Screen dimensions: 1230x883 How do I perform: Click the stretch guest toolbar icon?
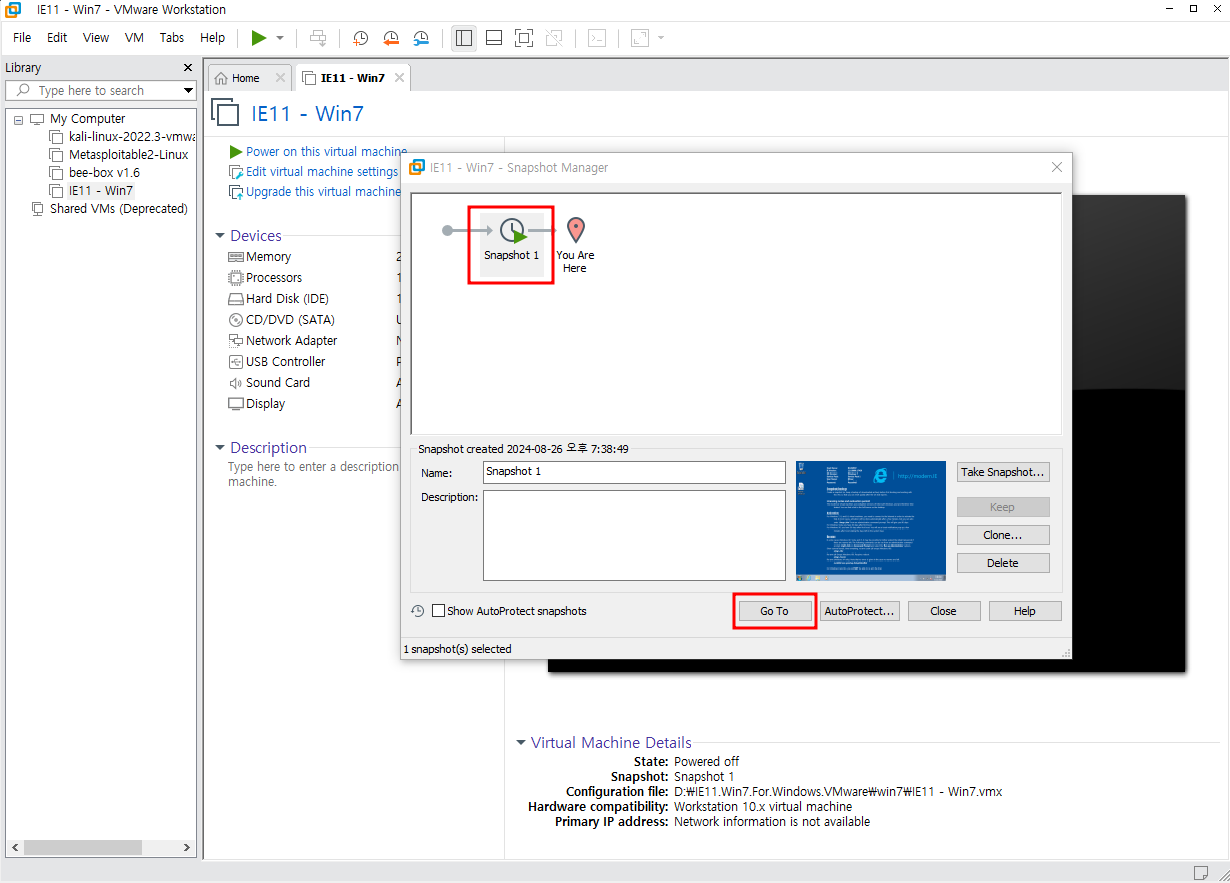click(640, 38)
